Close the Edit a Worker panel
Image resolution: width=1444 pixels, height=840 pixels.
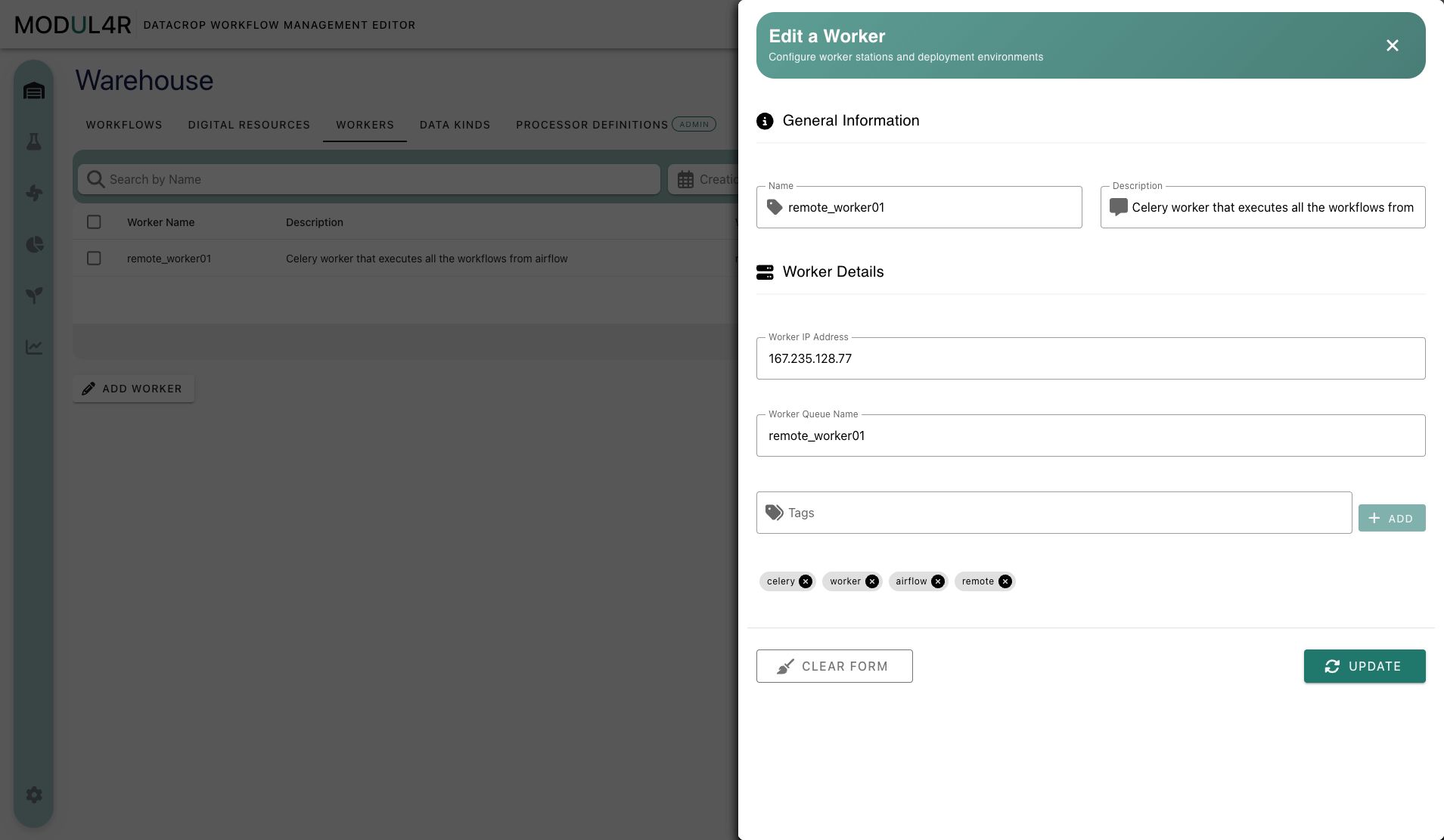[x=1393, y=45]
